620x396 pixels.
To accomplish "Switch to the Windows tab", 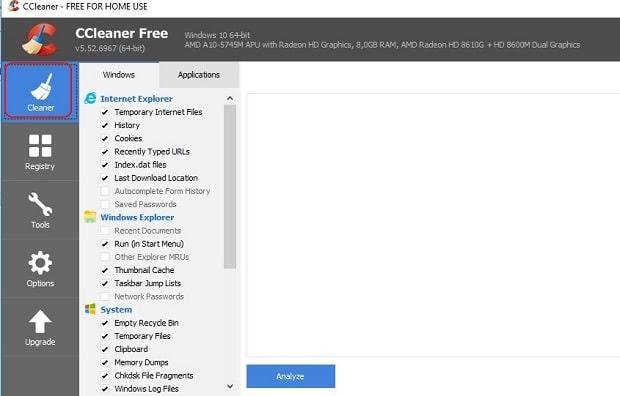I will (119, 75).
